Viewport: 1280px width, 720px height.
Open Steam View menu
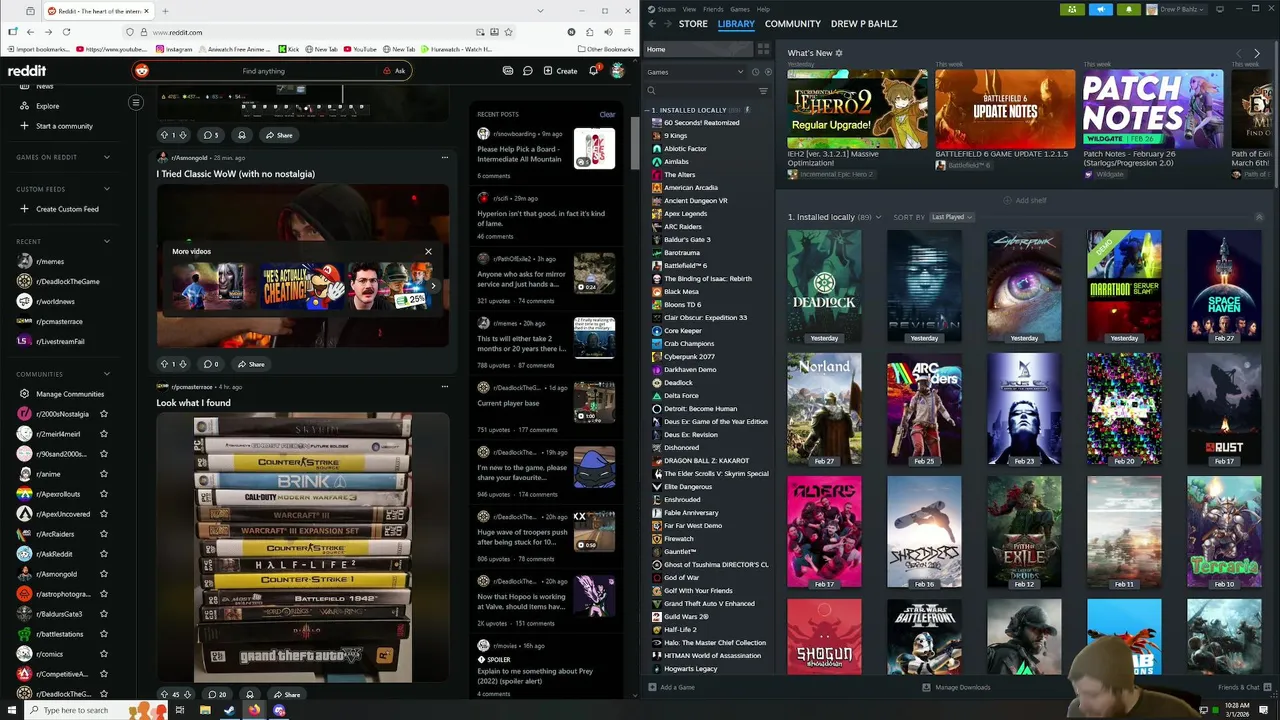tap(689, 9)
